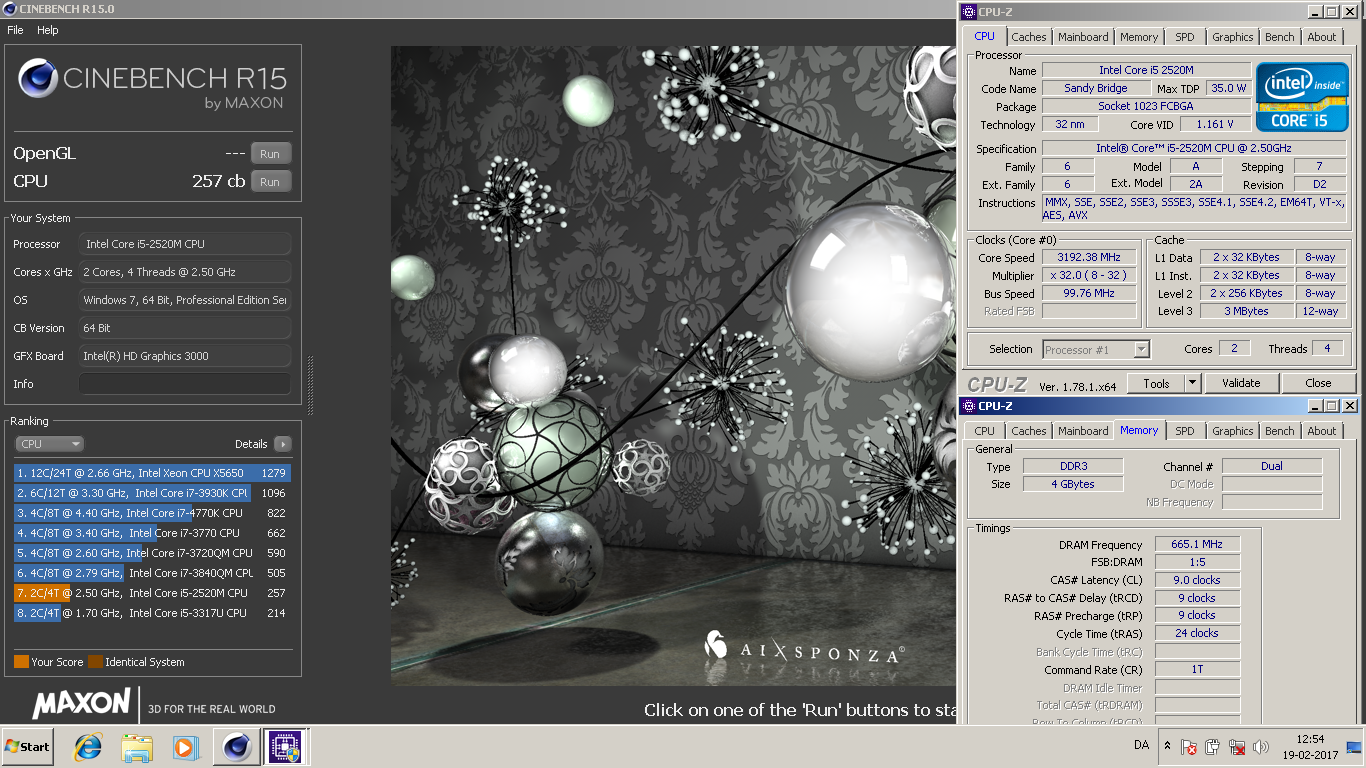Open About tab in lower CPU-Z window
The height and width of the screenshot is (768, 1366).
1322,431
